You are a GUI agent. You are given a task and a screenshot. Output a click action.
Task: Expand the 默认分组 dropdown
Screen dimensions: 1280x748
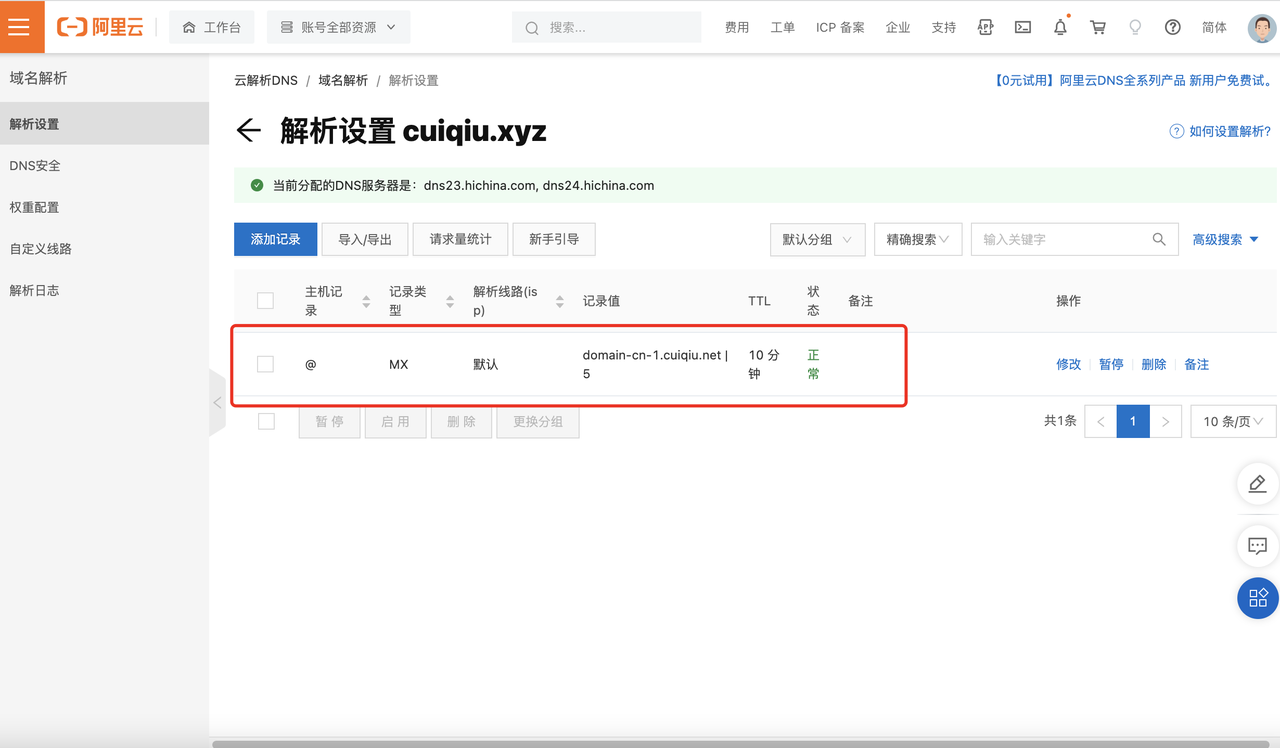[817, 240]
